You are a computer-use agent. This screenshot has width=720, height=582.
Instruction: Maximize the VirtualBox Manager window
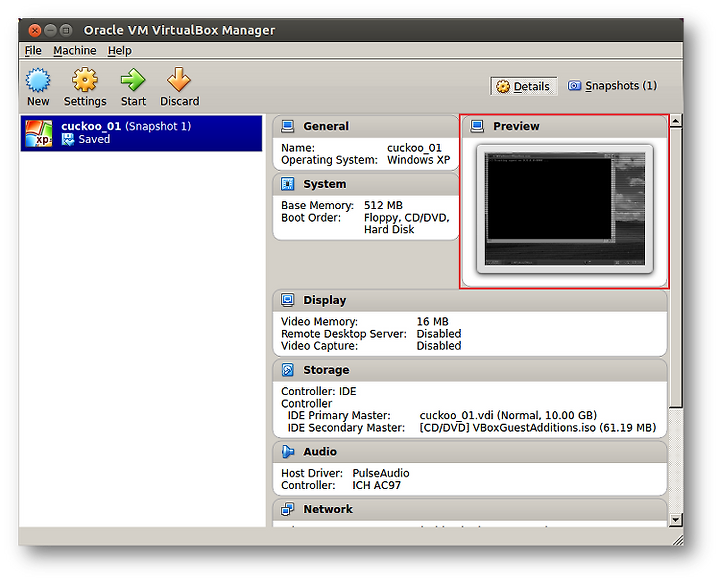point(66,30)
